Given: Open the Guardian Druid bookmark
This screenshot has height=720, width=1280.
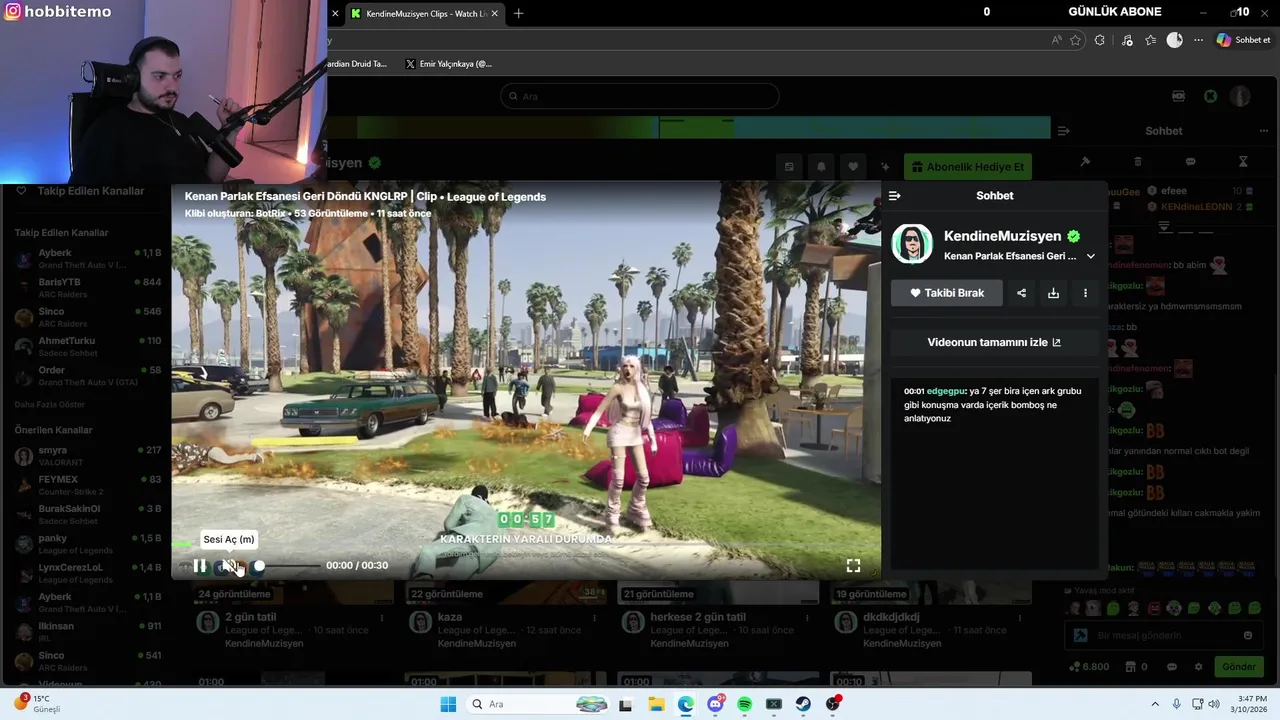Looking at the screenshot, I should click(x=357, y=64).
